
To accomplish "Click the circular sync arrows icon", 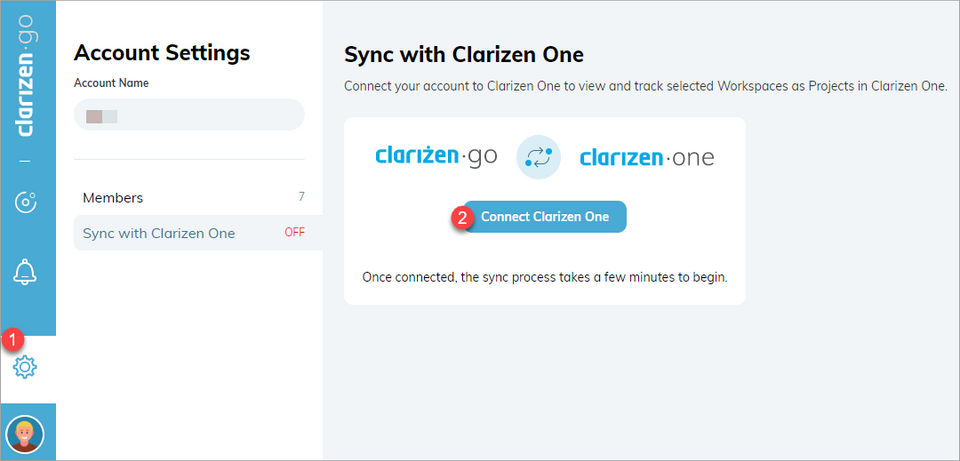I will [x=538, y=157].
